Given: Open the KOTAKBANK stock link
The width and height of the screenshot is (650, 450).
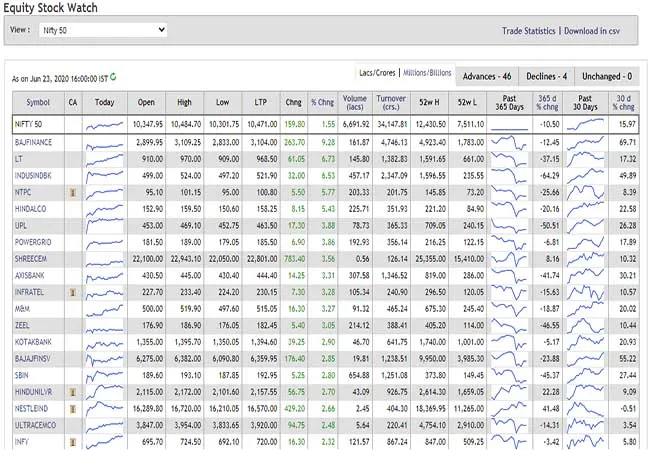Looking at the screenshot, I should click(33, 342).
